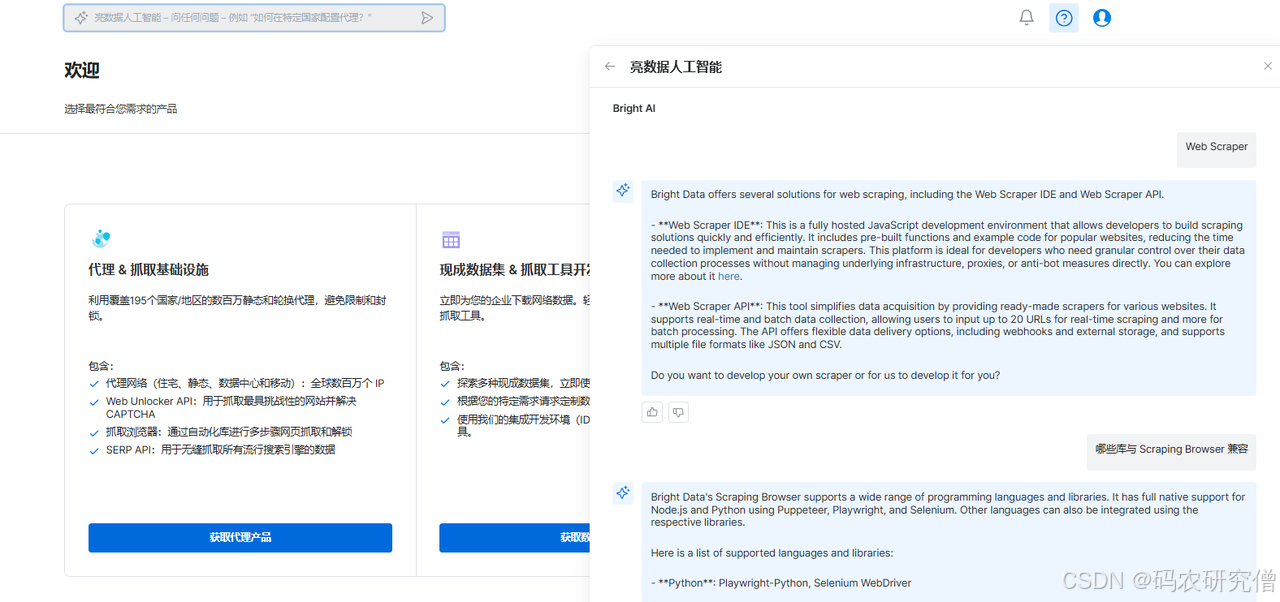This screenshot has height=602, width=1280.
Task: Click the 代理网络 feature line
Action: click(245, 383)
